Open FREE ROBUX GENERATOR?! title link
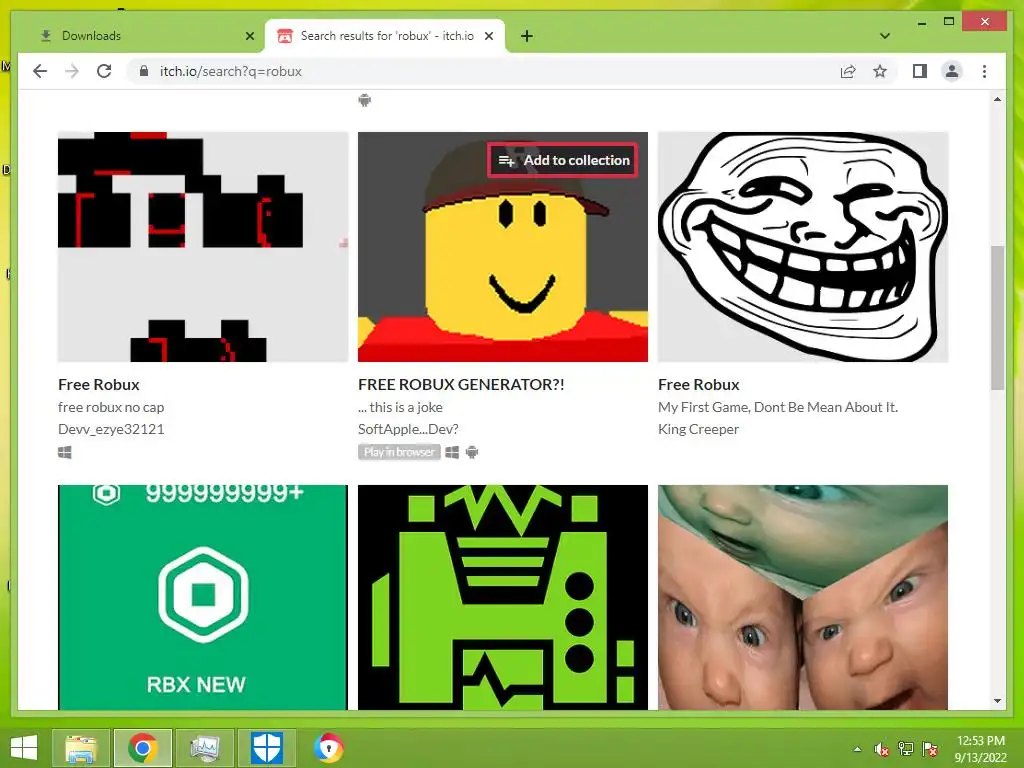Viewport: 1024px width, 768px height. click(x=461, y=385)
